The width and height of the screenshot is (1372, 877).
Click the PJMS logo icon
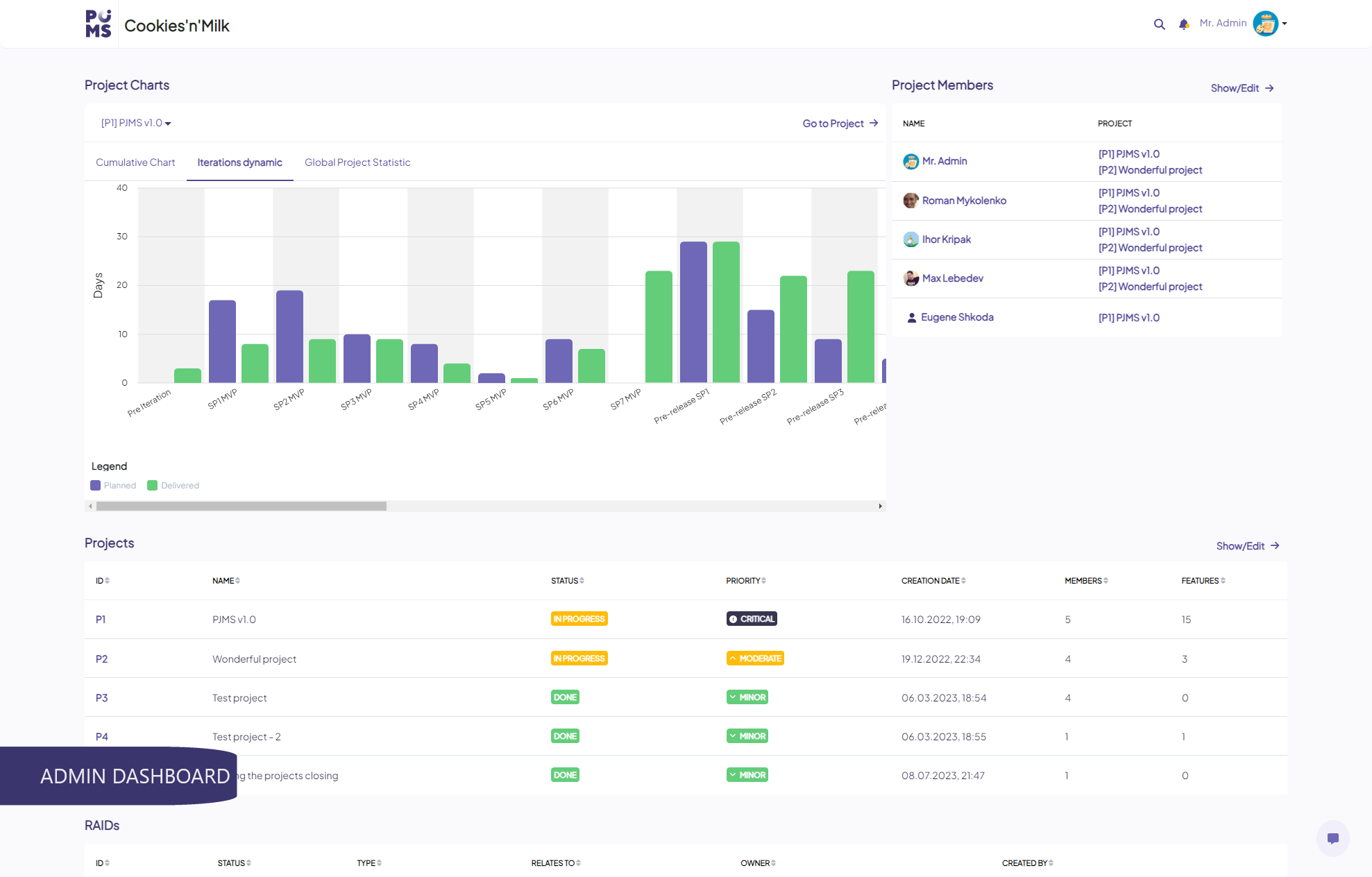pyautogui.click(x=99, y=24)
